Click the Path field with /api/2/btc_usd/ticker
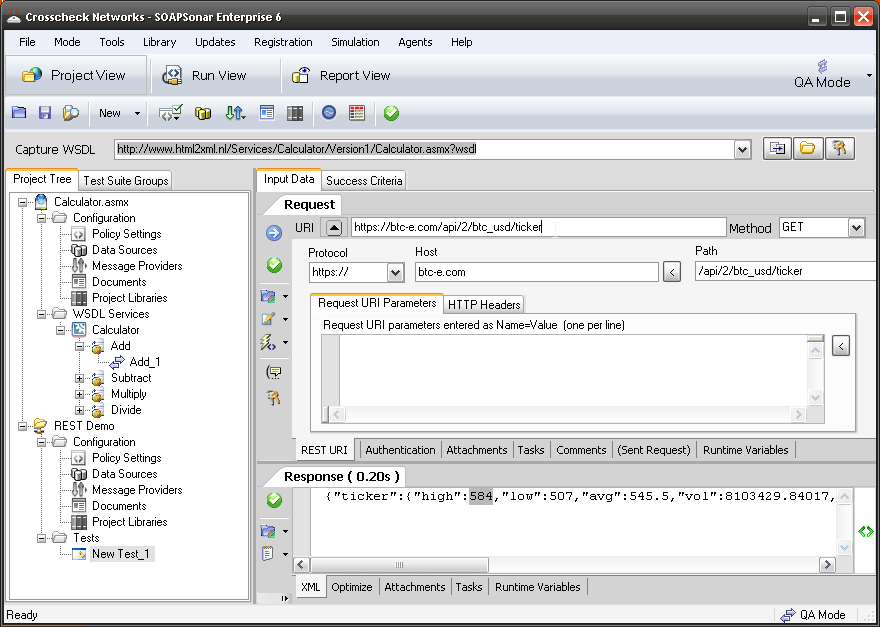This screenshot has width=880, height=627. pyautogui.click(x=787, y=271)
